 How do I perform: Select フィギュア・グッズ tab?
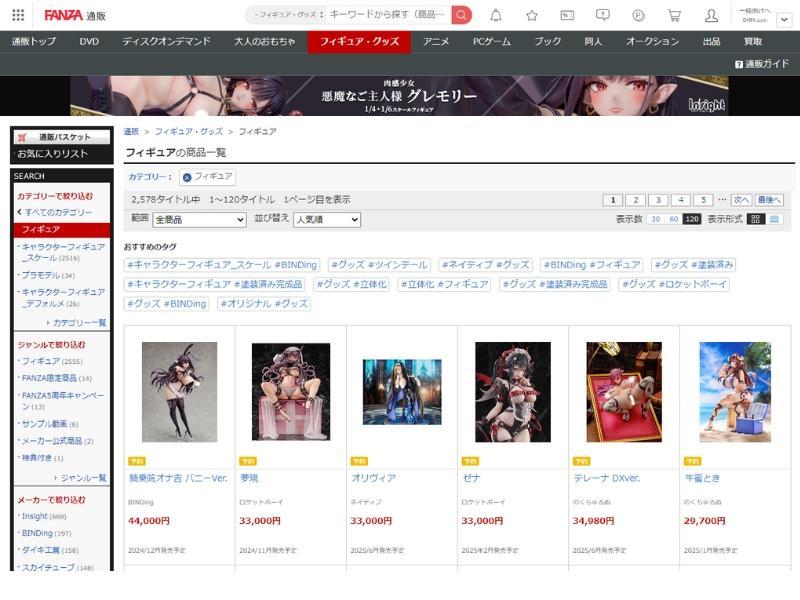click(x=359, y=42)
